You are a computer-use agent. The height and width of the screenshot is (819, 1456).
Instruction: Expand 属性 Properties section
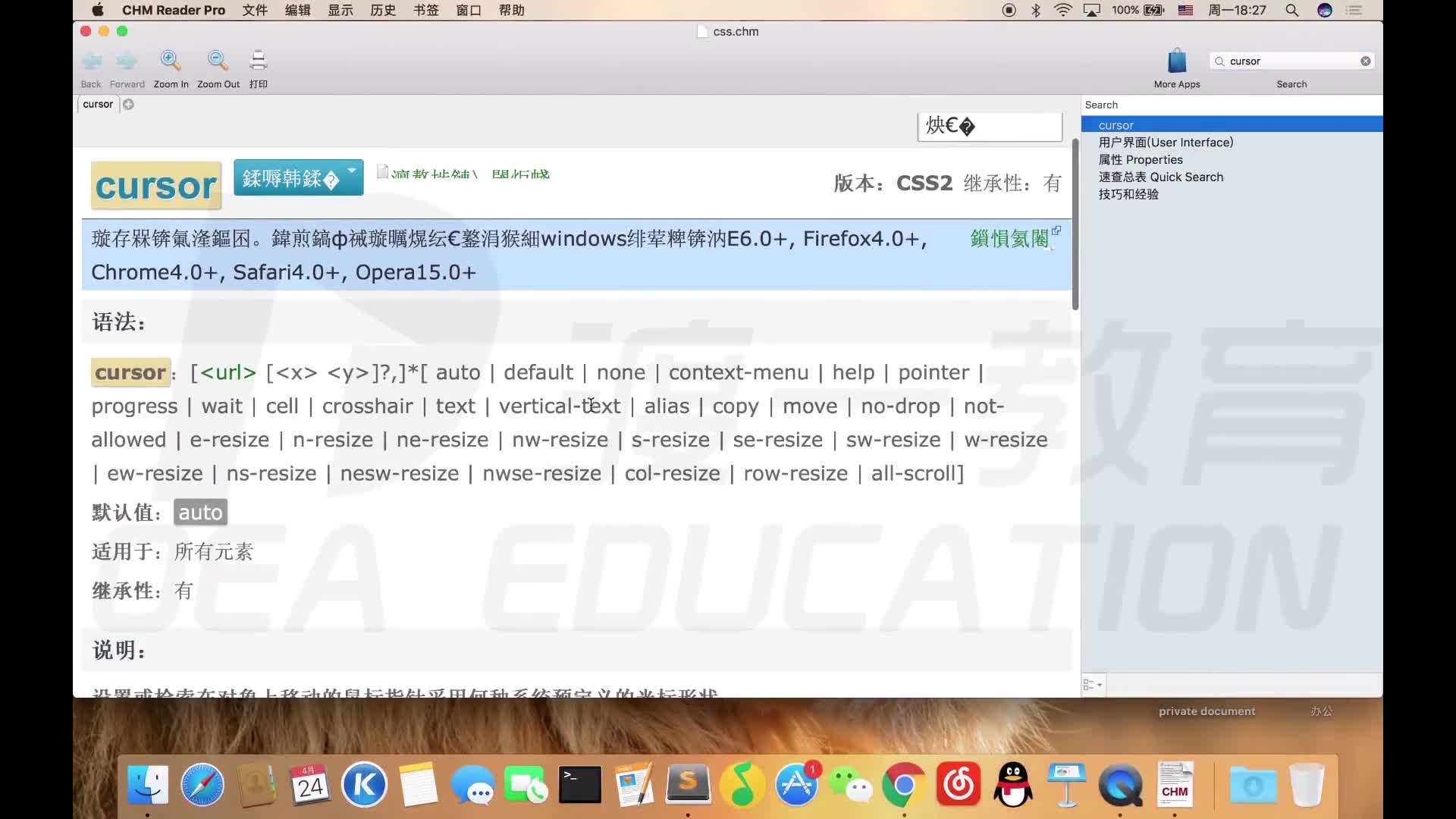pos(1140,159)
